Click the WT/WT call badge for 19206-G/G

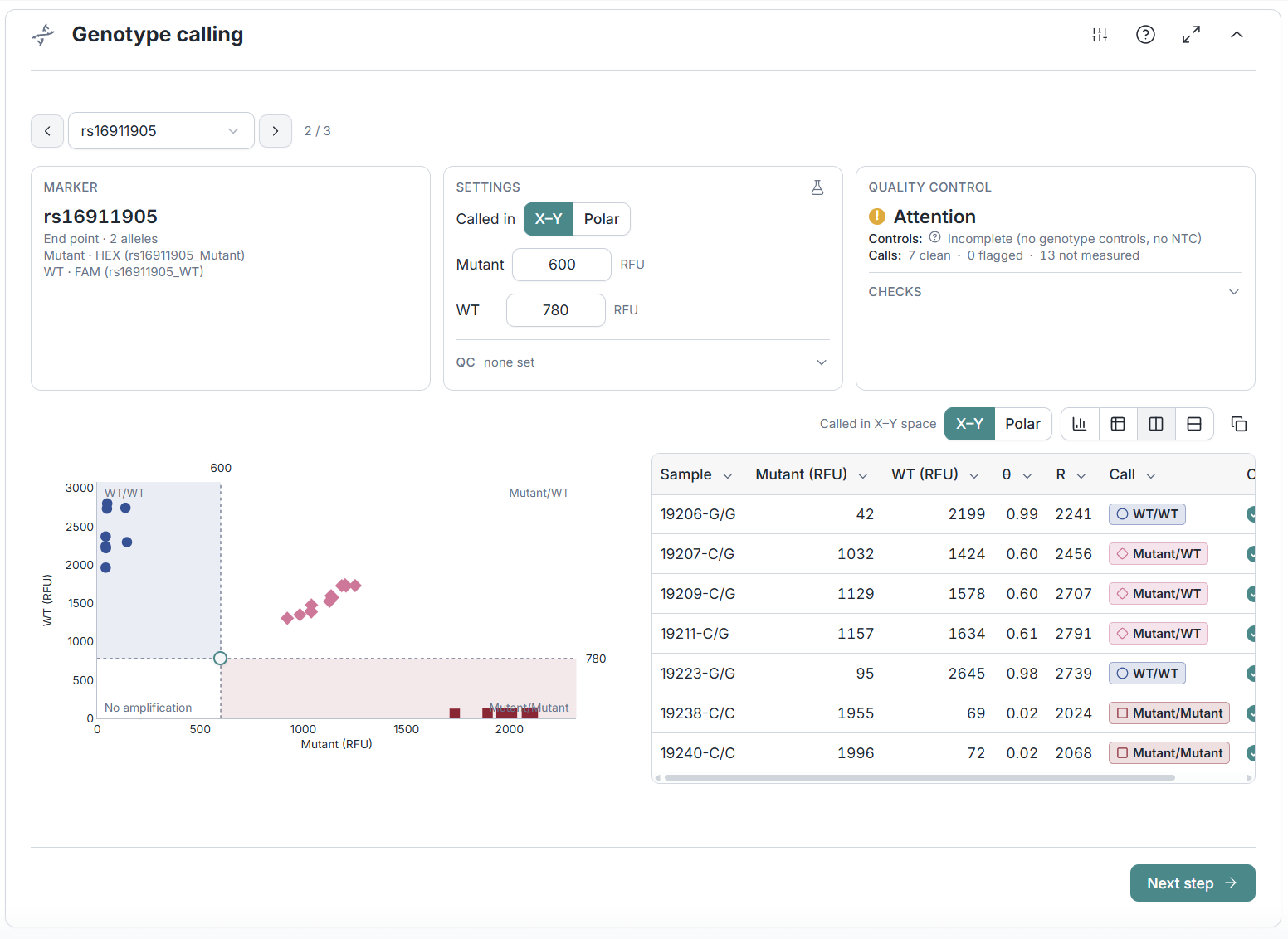(x=1147, y=514)
